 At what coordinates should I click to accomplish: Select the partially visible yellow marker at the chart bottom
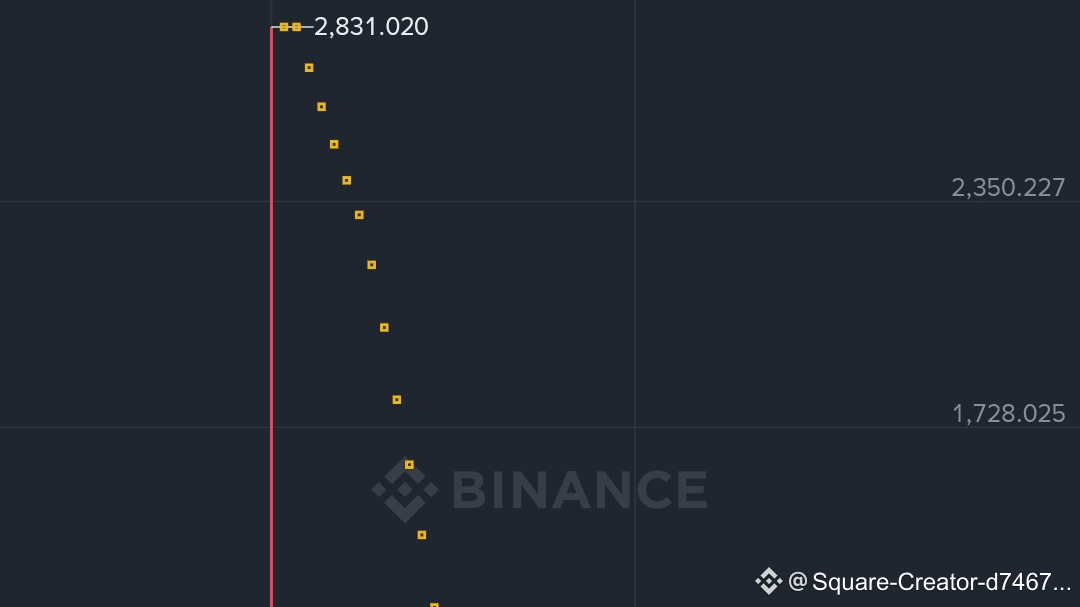pyautogui.click(x=434, y=605)
